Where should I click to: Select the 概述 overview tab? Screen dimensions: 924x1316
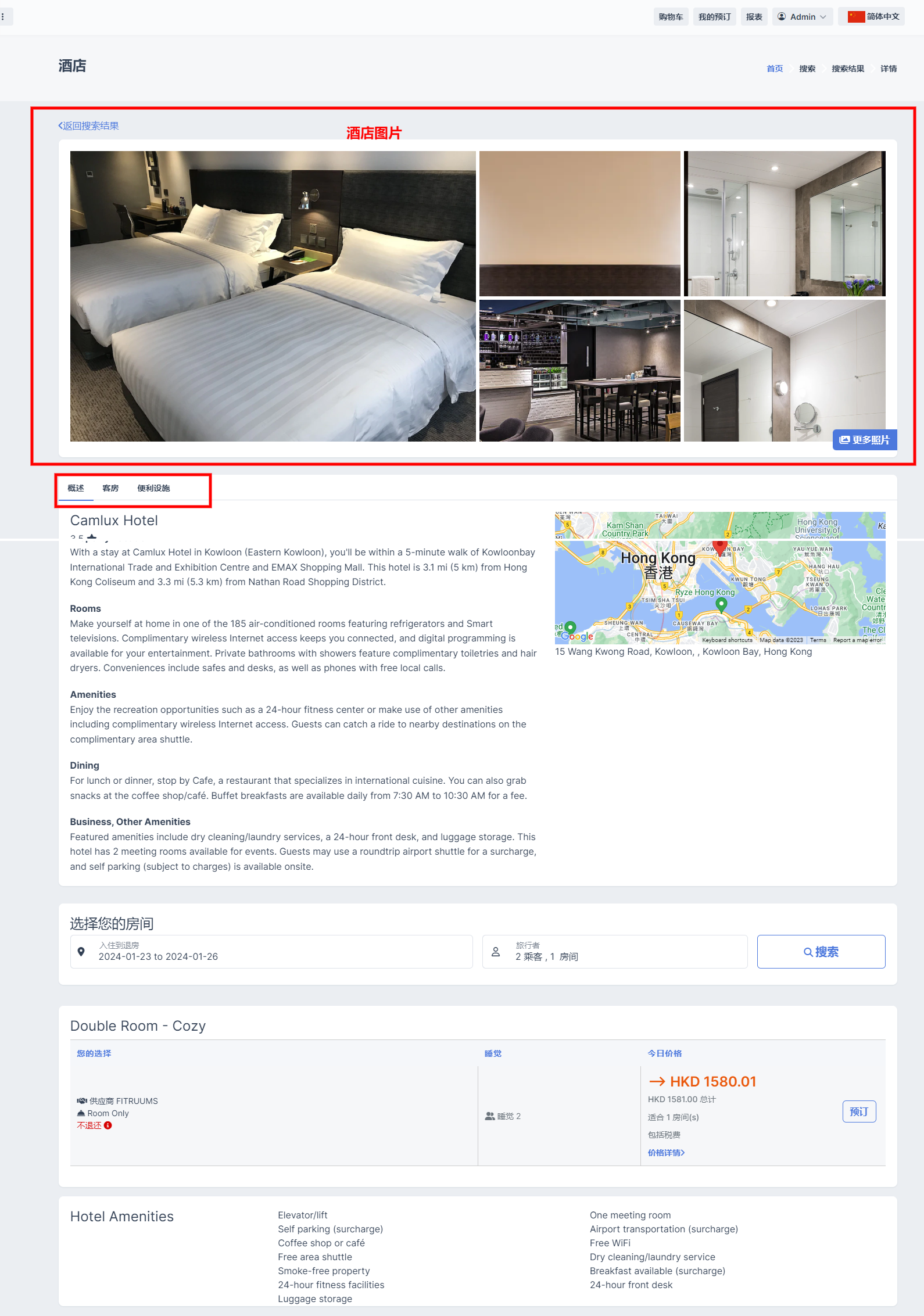[76, 488]
